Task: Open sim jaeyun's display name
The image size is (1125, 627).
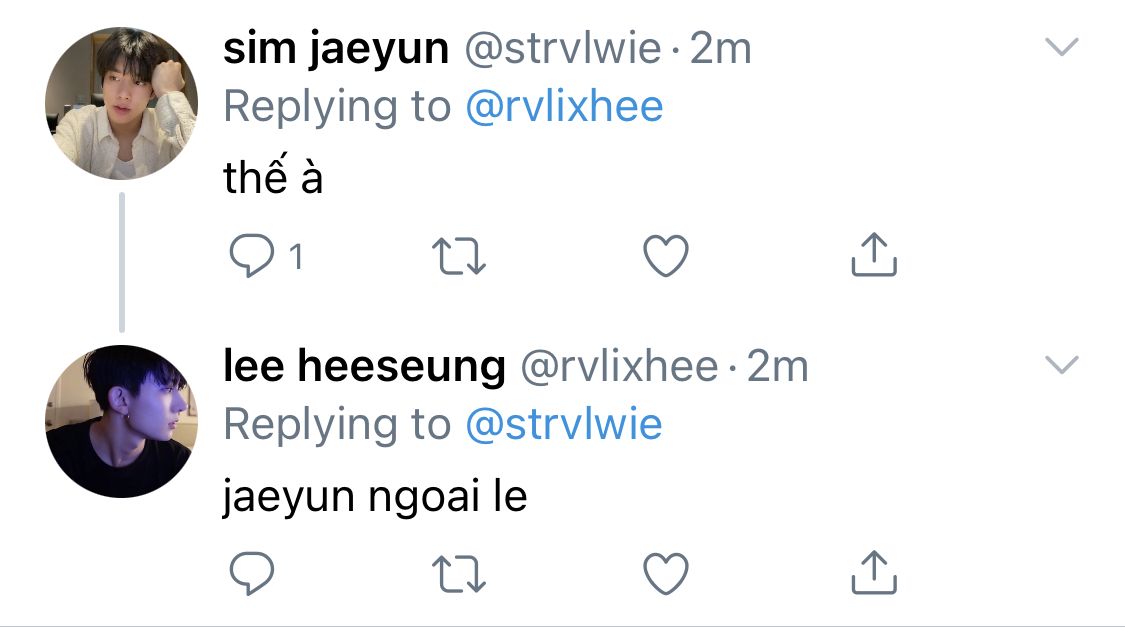Action: (x=336, y=50)
